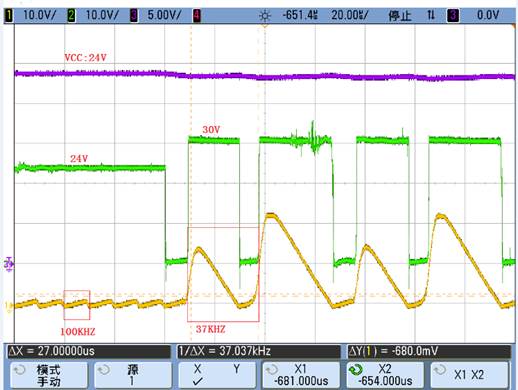This screenshot has height=390, width=518.
Task: Select the channel 1 yellow indicator
Action: click(9, 15)
